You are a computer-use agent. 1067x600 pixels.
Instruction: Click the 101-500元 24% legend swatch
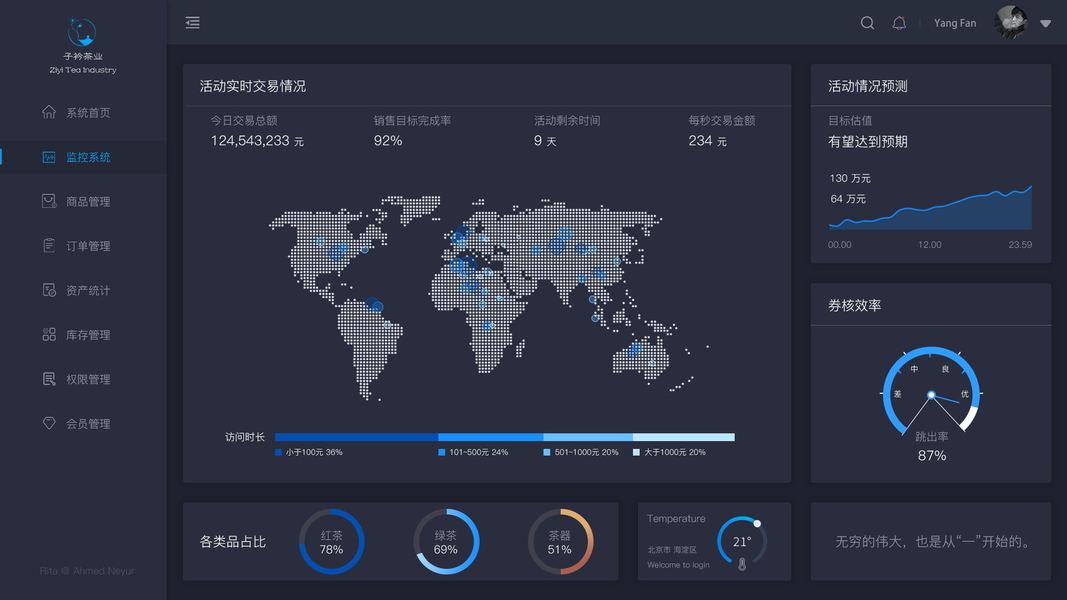coord(442,452)
